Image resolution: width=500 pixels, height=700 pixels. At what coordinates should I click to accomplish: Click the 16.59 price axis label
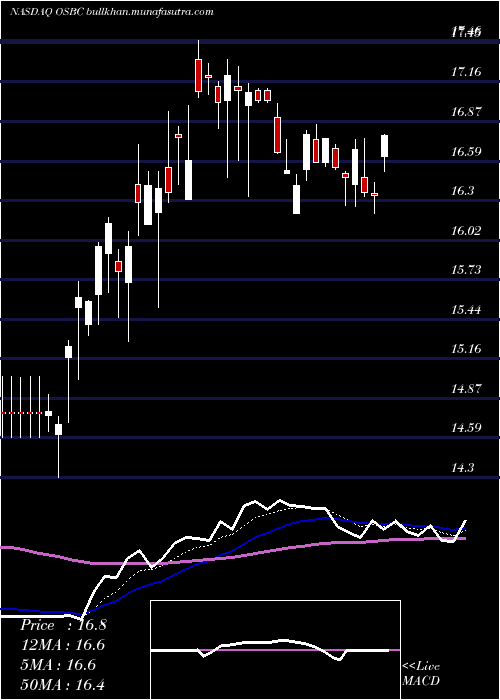coord(466,151)
